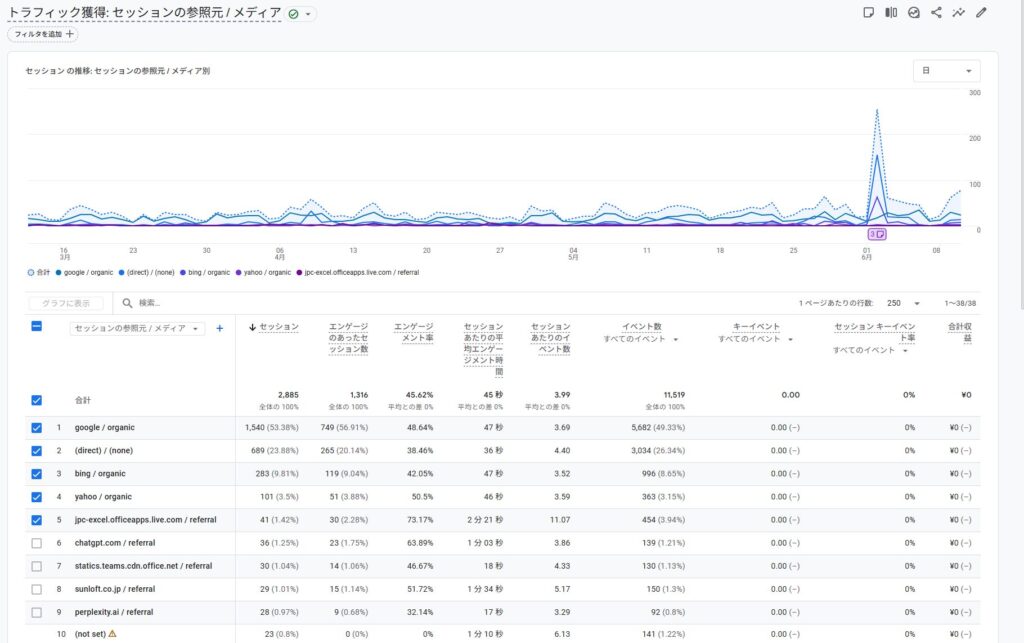This screenshot has height=643, width=1024.
Task: Click the pagination text 1〜38/38
Action: pyautogui.click(x=960, y=303)
